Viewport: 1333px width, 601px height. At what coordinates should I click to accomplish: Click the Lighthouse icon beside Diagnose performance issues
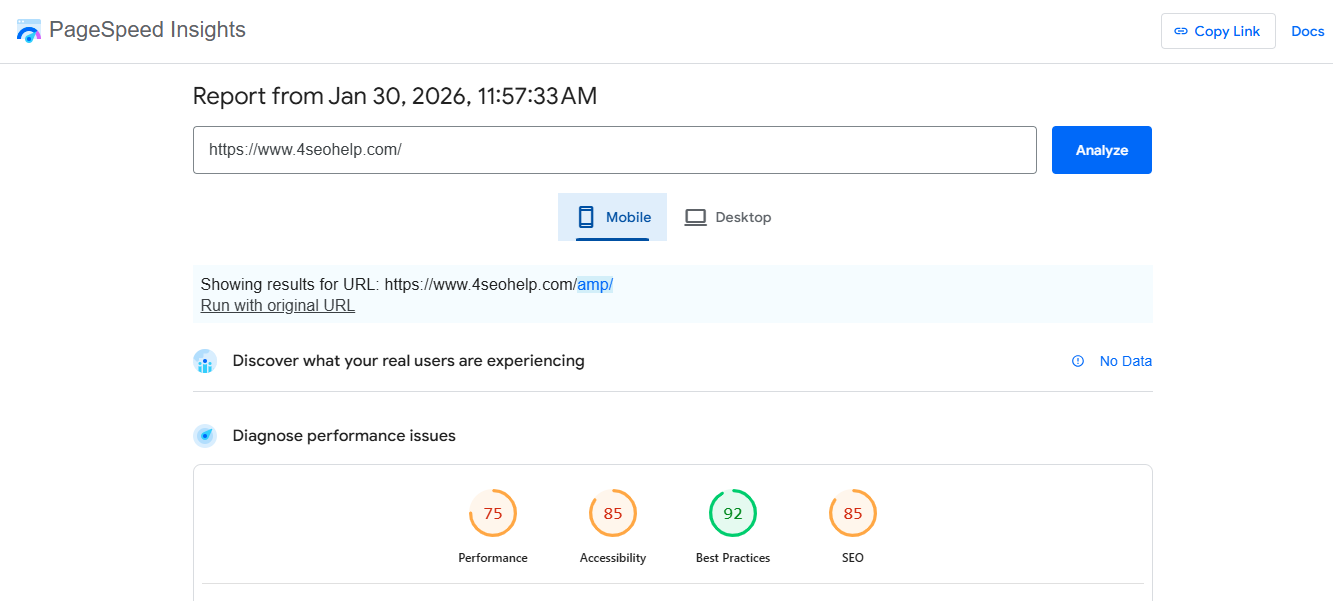(x=205, y=435)
